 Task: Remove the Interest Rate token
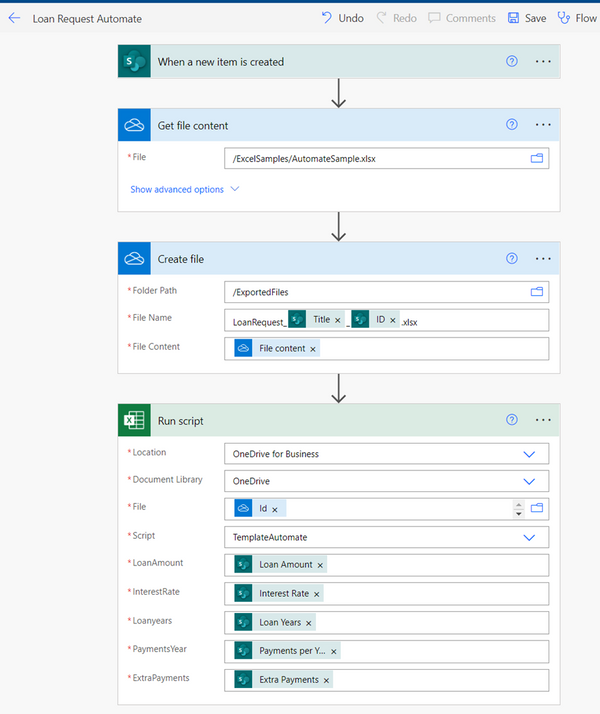(x=316, y=595)
